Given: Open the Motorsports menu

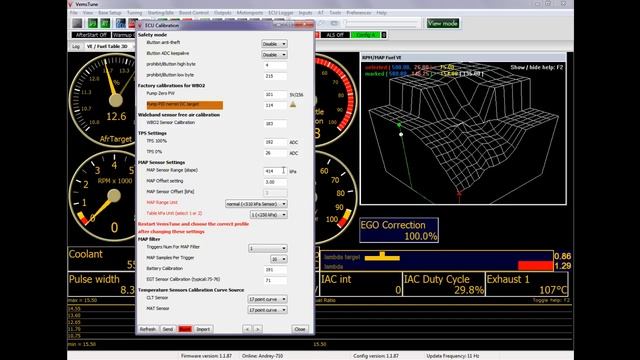Looking at the screenshot, I should [250, 13].
